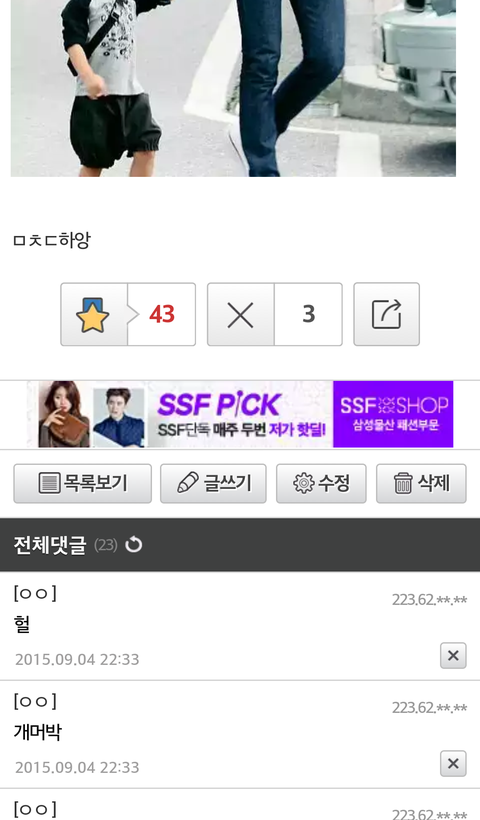
Task: Refresh comments with the reload icon
Action: coord(134,545)
